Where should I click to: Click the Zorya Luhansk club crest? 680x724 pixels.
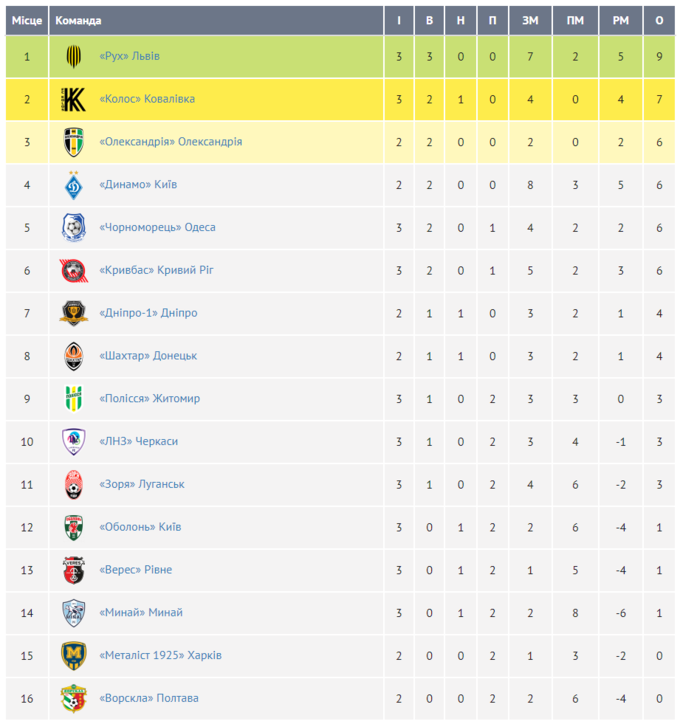point(74,484)
